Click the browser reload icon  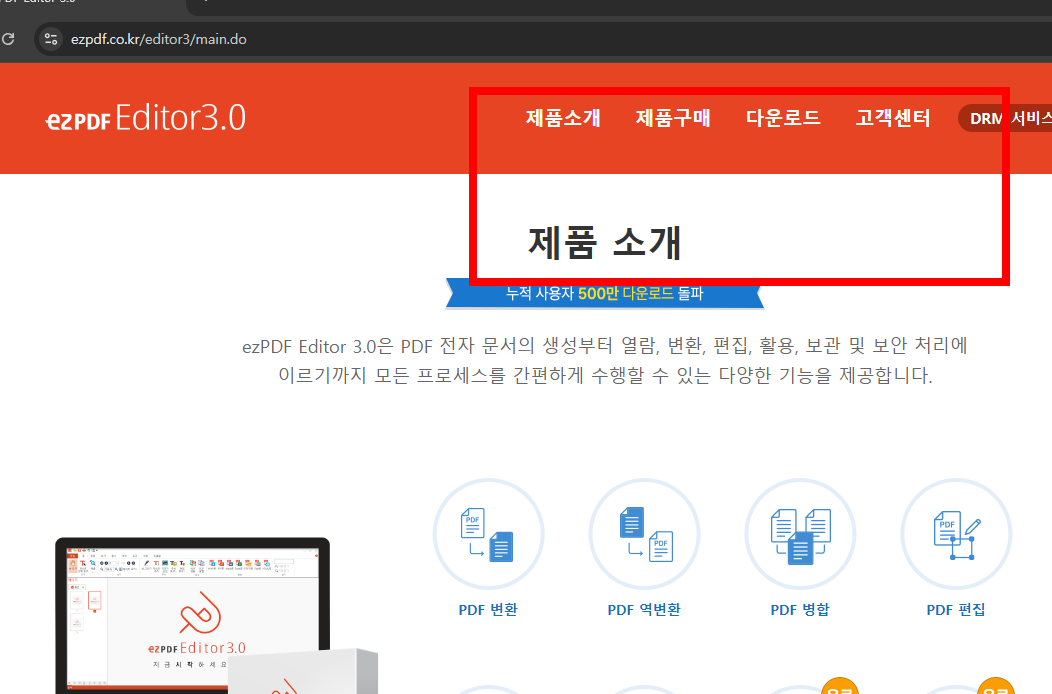pos(8,39)
